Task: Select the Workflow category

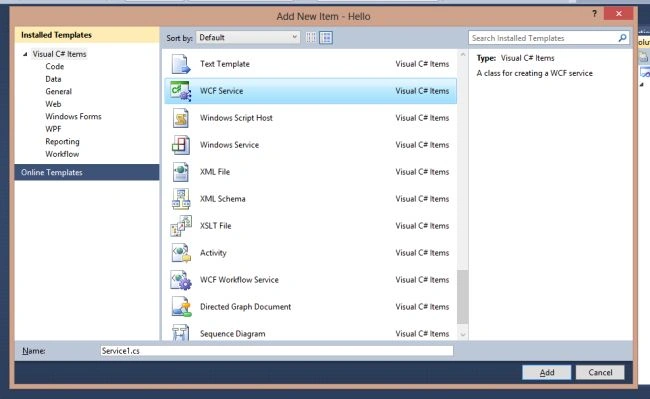Action: pyautogui.click(x=62, y=154)
